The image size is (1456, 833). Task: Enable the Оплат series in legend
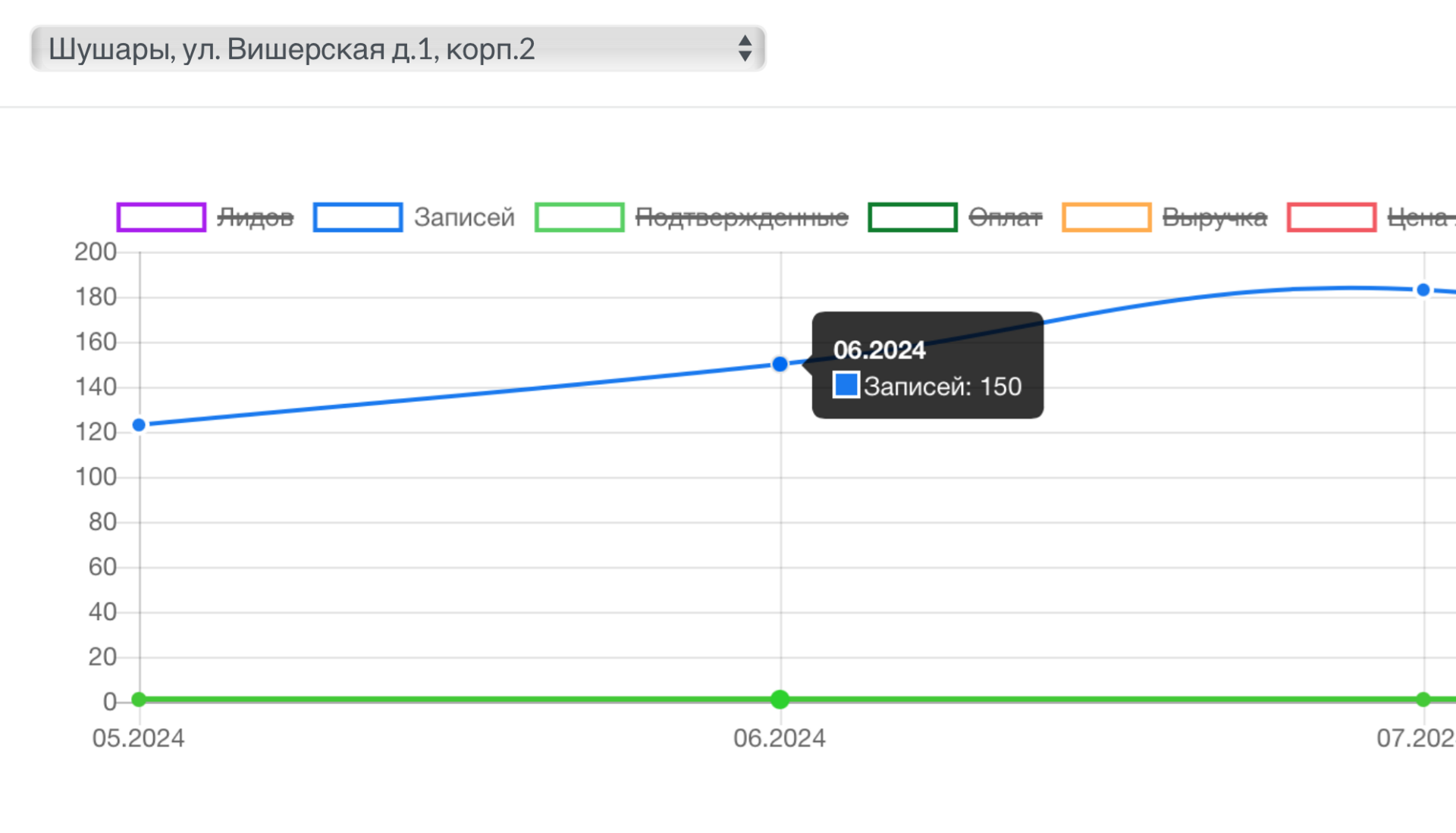click(1006, 218)
